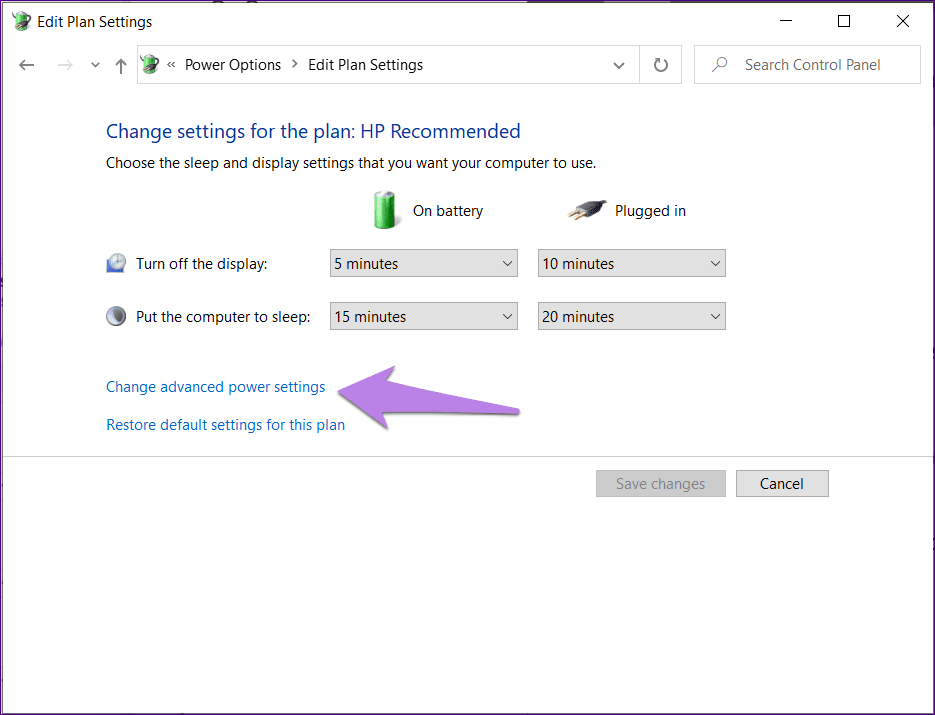This screenshot has height=715, width=935.
Task: Click the power plug icon
Action: click(x=587, y=210)
